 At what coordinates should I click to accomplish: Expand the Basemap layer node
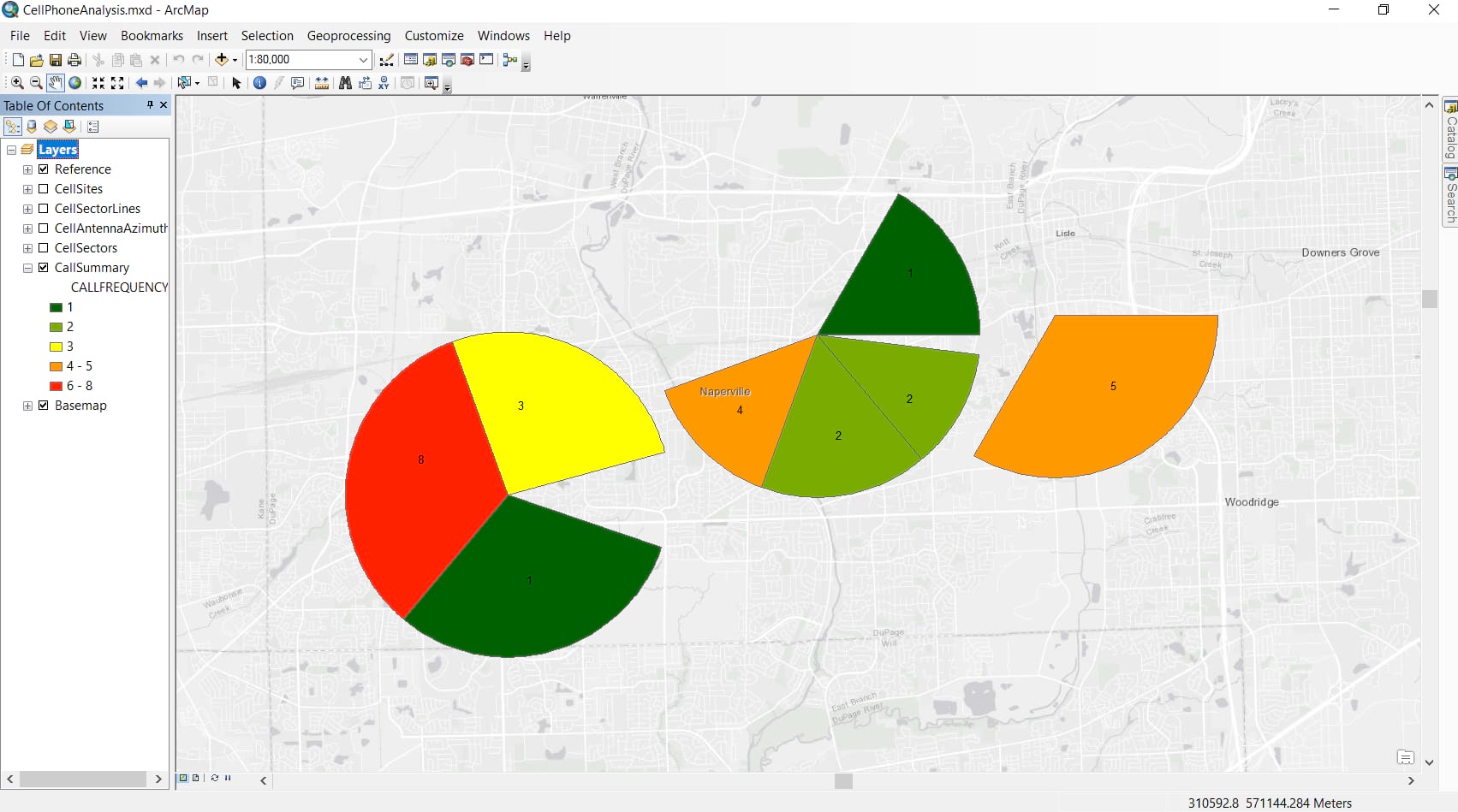pyautogui.click(x=27, y=406)
